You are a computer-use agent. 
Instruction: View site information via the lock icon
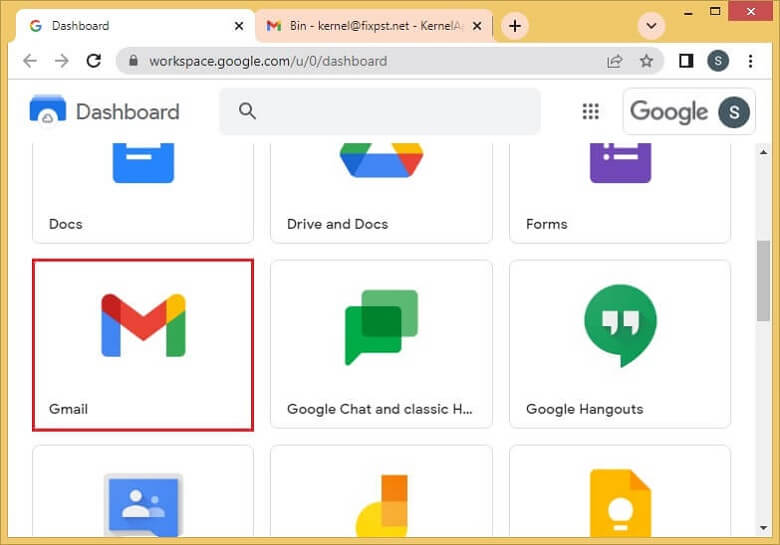[133, 61]
